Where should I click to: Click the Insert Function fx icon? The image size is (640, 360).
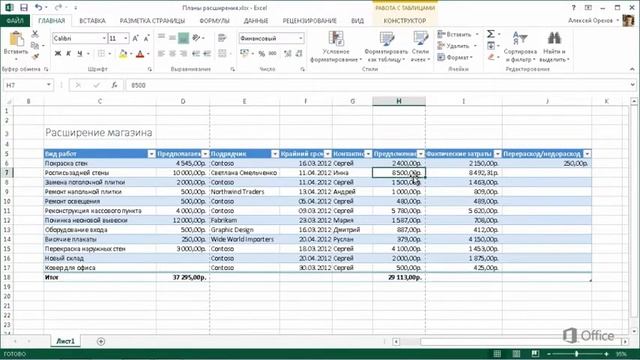(114, 85)
